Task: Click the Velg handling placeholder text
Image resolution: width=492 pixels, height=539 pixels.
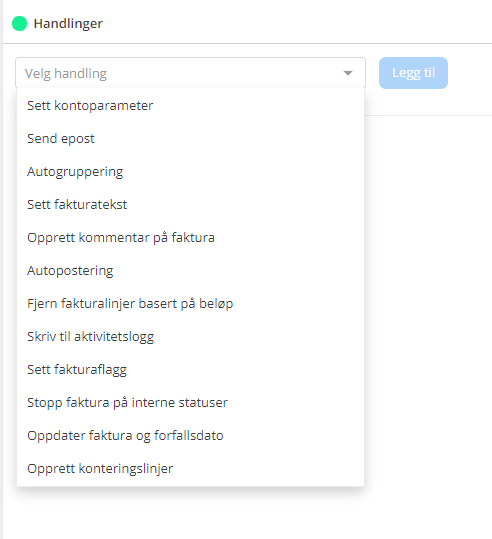Action: pyautogui.click(x=66, y=74)
